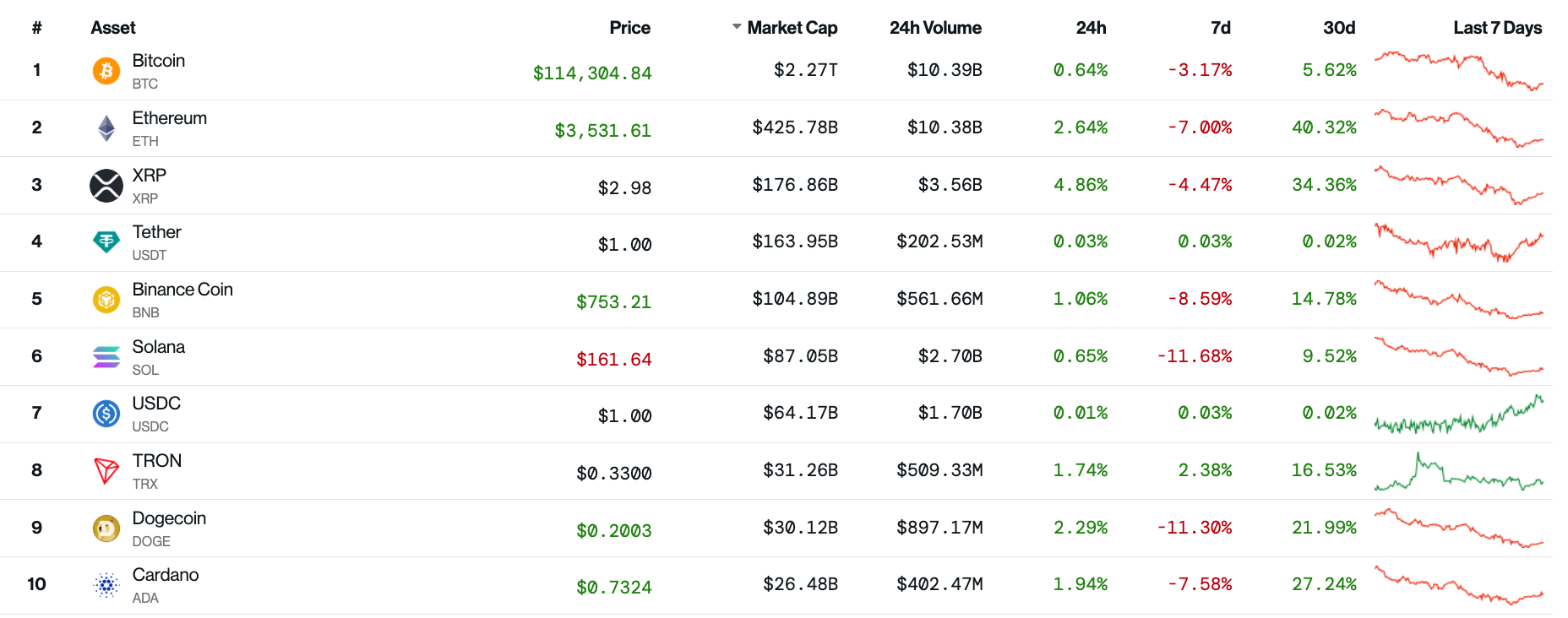This screenshot has width=1568, height=618.
Task: Click the USDC blue dollar icon
Action: tap(106, 414)
